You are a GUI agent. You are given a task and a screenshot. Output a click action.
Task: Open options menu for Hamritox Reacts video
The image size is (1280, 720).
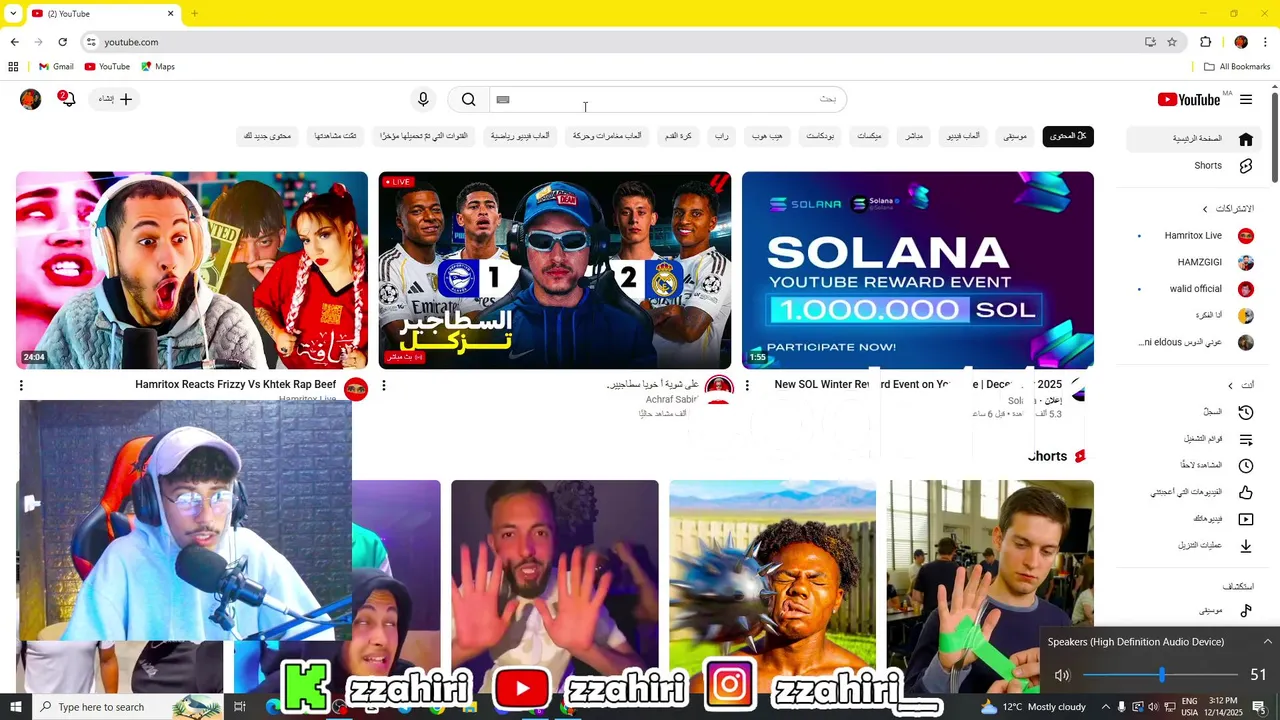click(21, 385)
